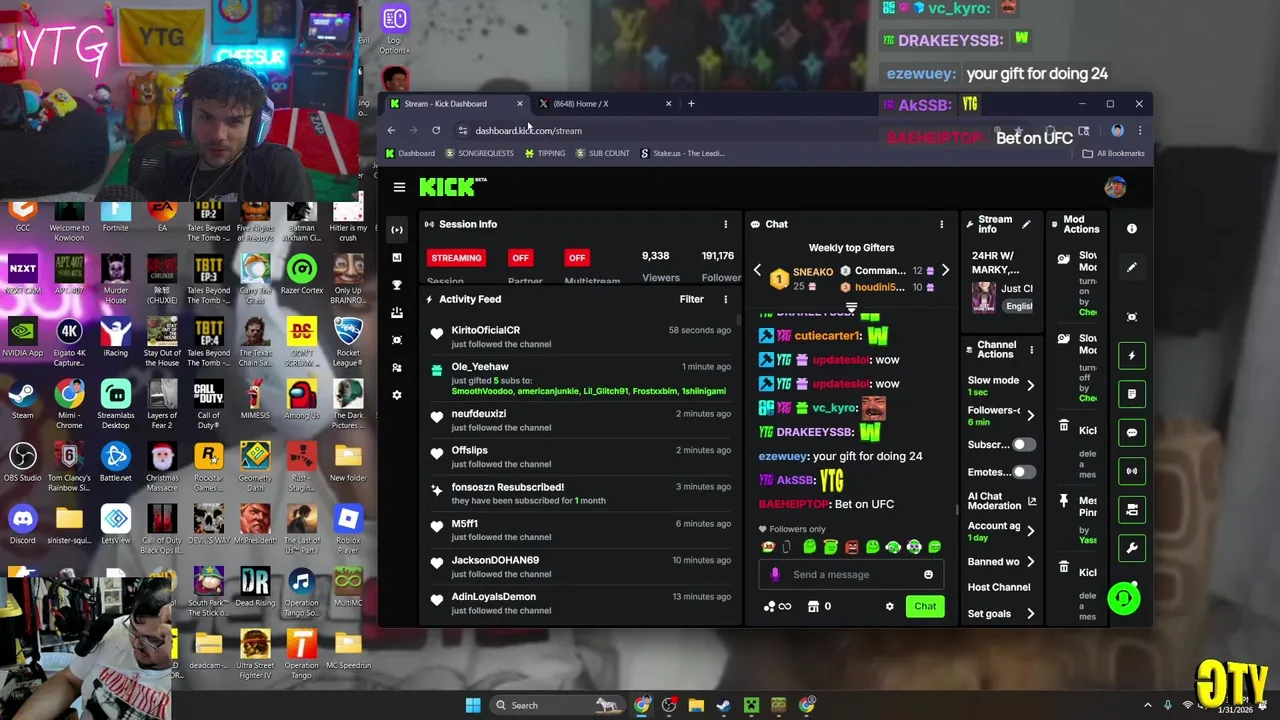The image size is (1280, 720).
Task: Open the Session Info three-dot menu
Action: (726, 224)
